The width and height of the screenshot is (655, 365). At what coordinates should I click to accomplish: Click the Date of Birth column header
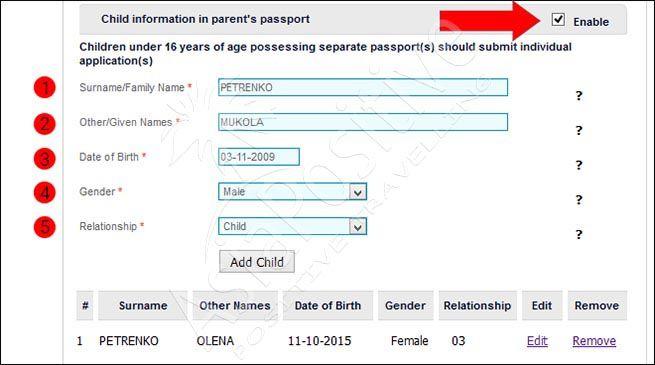(328, 306)
